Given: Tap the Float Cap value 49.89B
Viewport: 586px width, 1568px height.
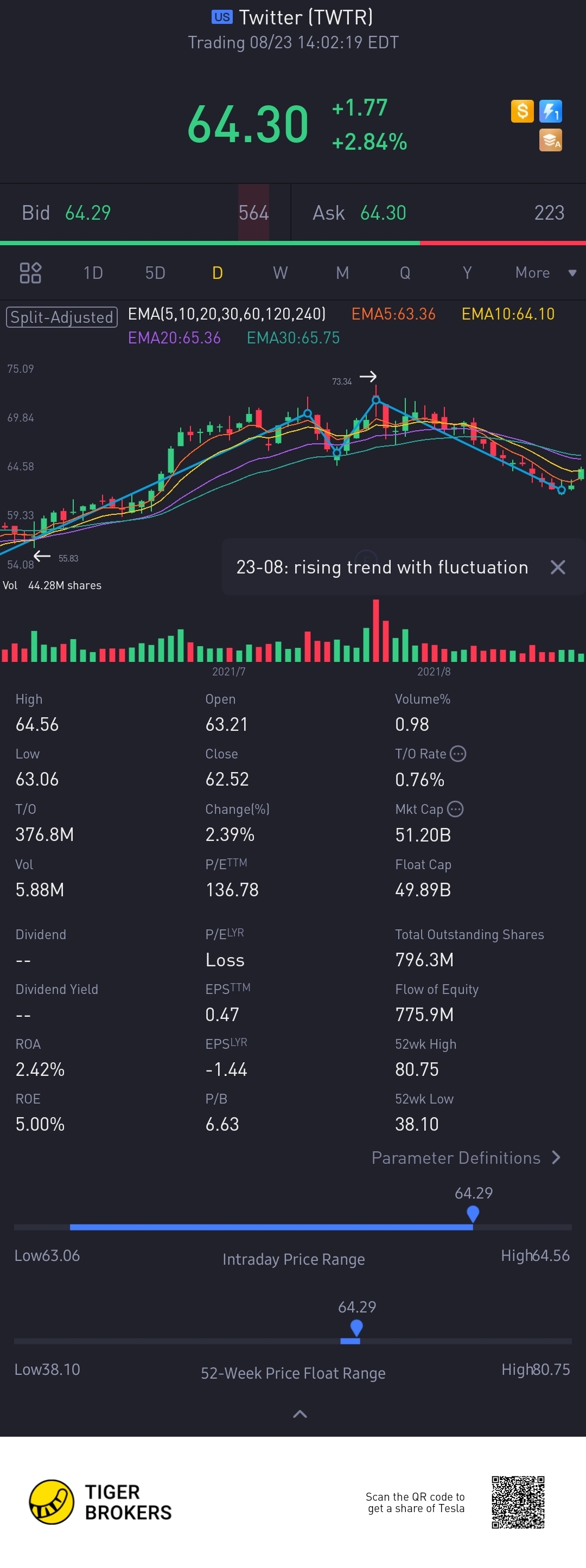Looking at the screenshot, I should [x=423, y=890].
